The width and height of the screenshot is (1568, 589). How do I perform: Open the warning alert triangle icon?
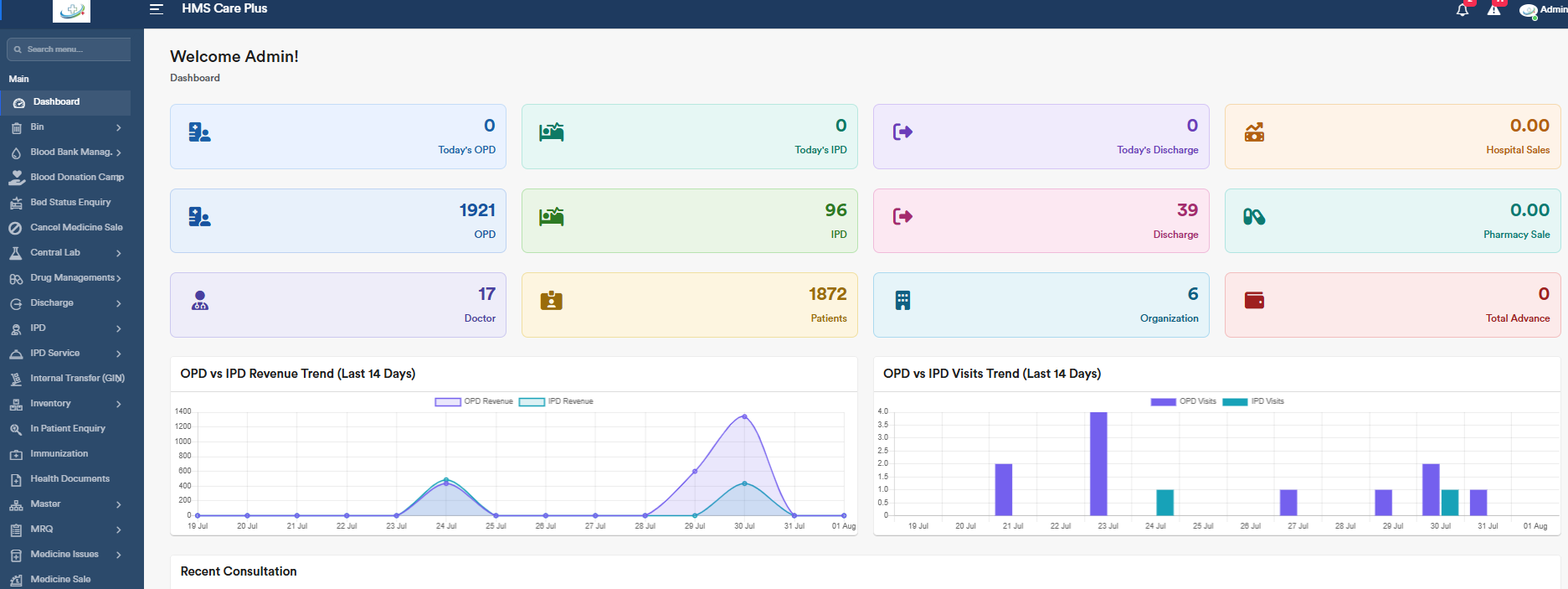click(x=1493, y=10)
